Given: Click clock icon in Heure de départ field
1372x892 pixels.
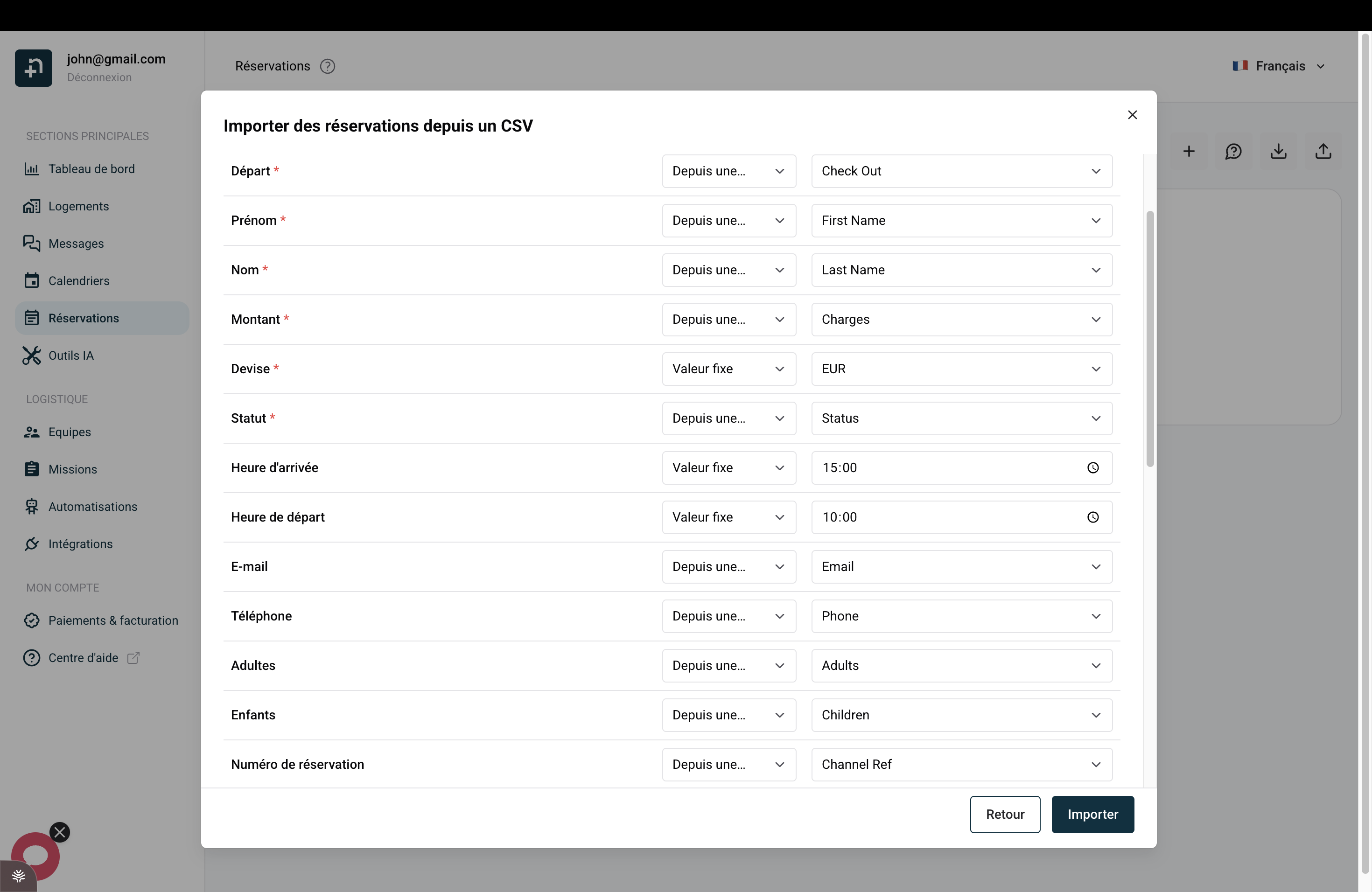Looking at the screenshot, I should (x=1092, y=517).
